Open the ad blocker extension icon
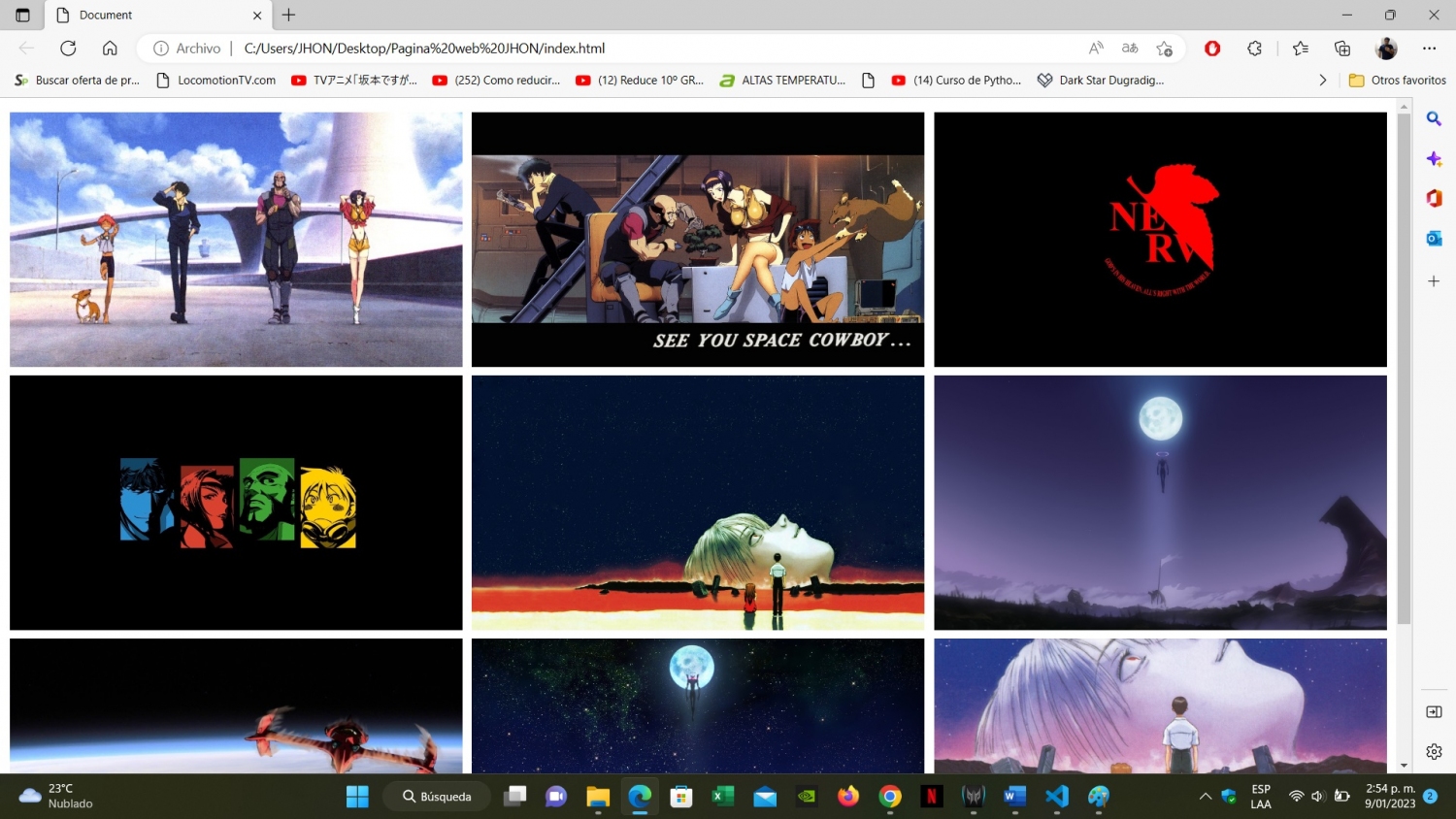The height and width of the screenshot is (819, 1456). tap(1211, 48)
